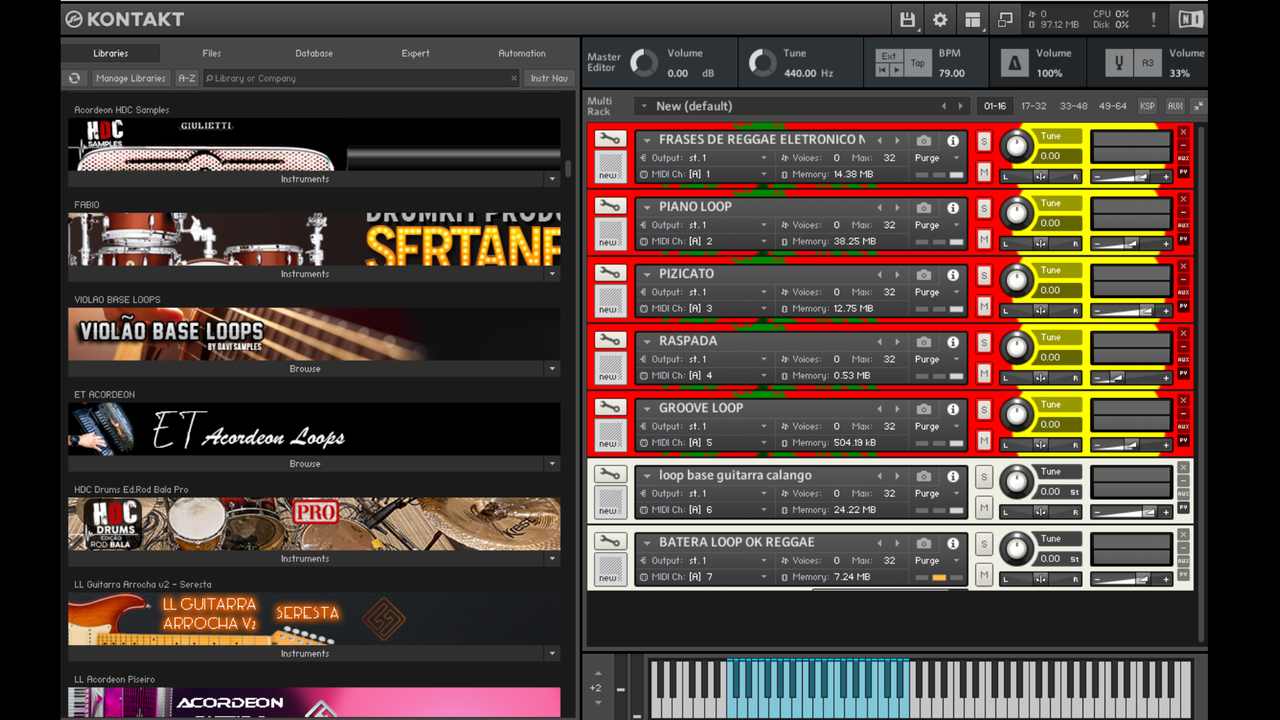Open wrench edit mode for BATERA LOOP OK REGGAE
Image resolution: width=1280 pixels, height=720 pixels.
coord(610,541)
